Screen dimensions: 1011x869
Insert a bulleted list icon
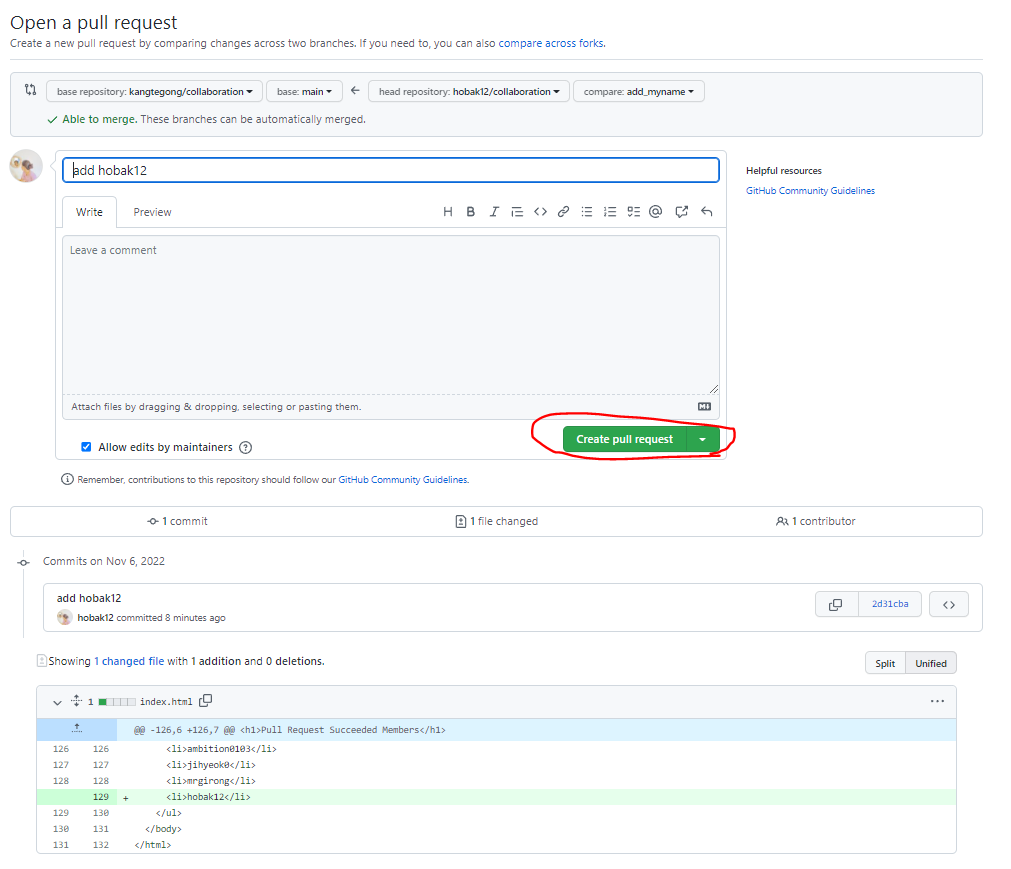pos(587,212)
